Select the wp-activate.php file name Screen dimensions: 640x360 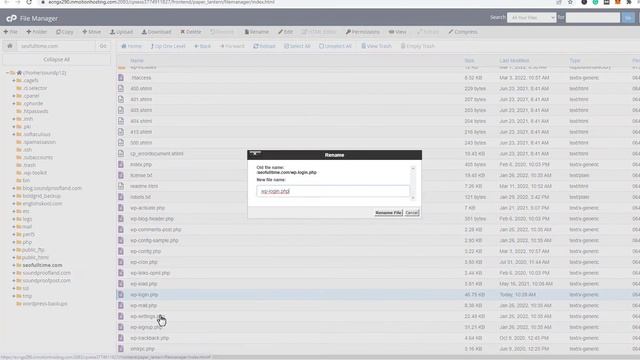click(x=147, y=208)
